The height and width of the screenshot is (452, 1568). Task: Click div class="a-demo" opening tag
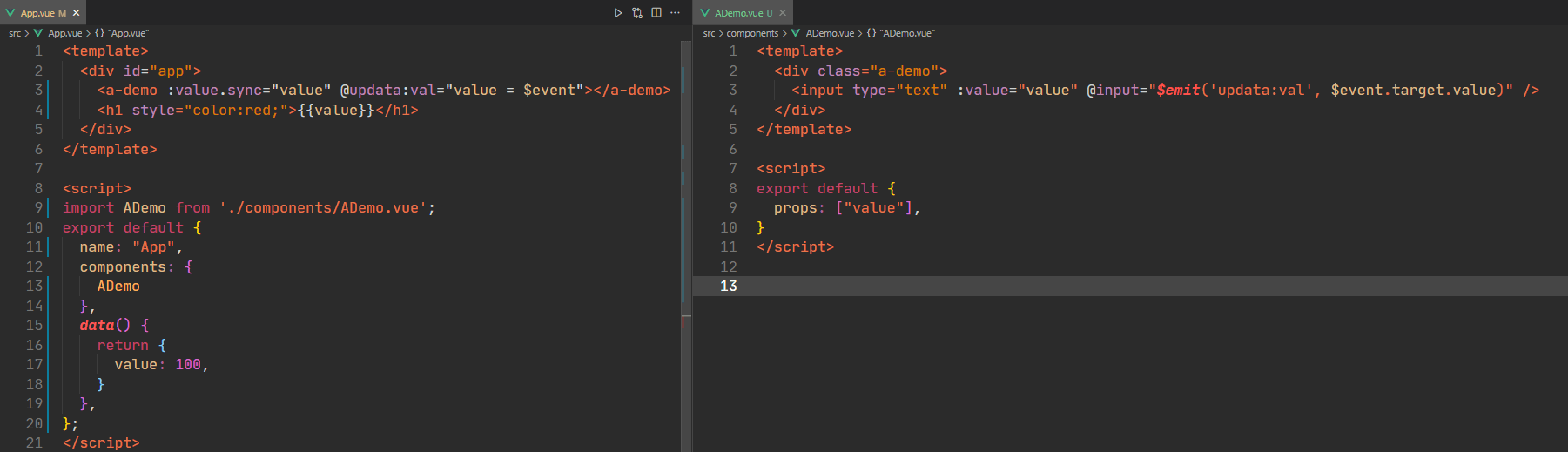[860, 71]
